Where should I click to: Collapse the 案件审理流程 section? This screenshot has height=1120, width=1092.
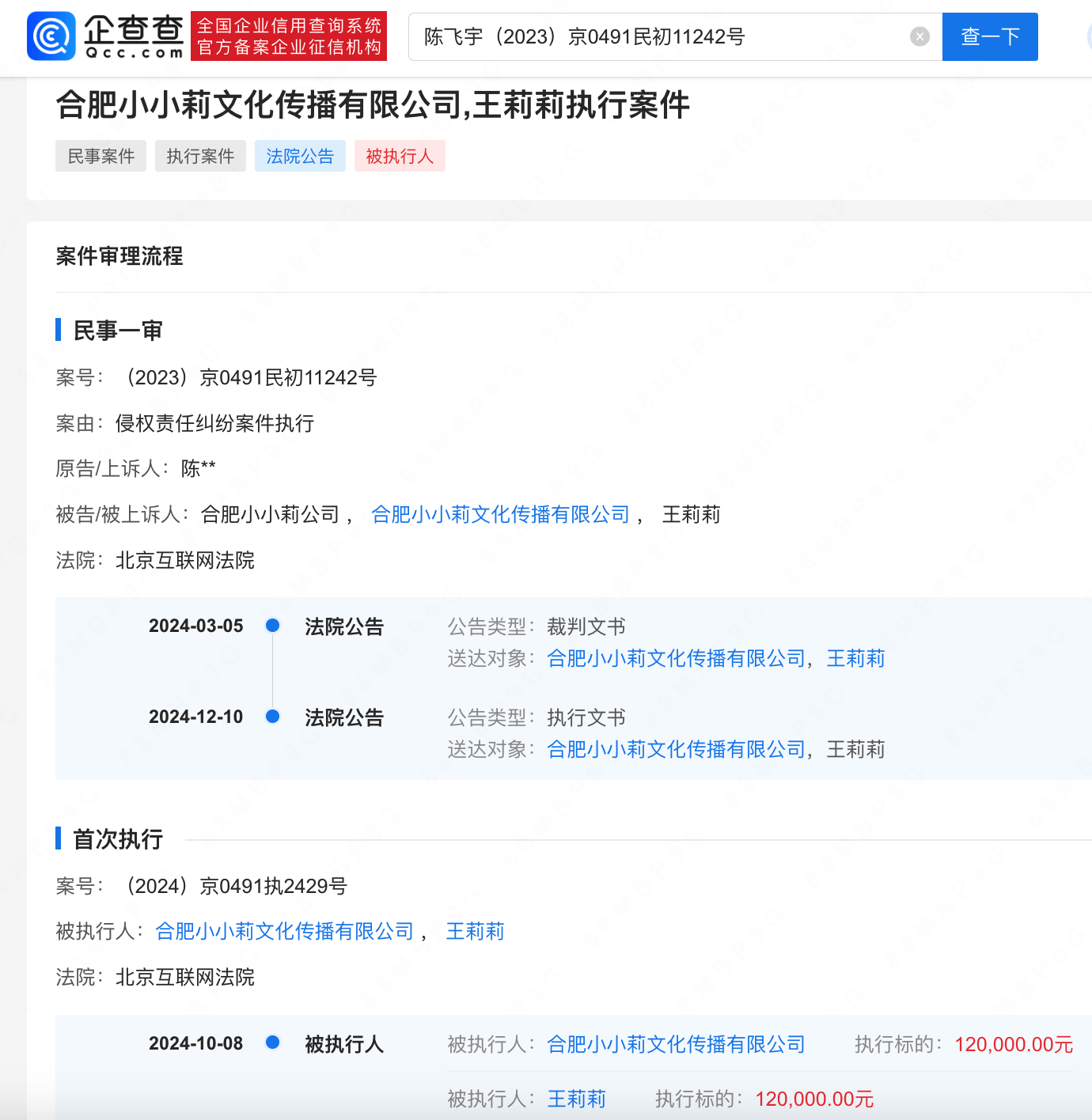point(119,256)
